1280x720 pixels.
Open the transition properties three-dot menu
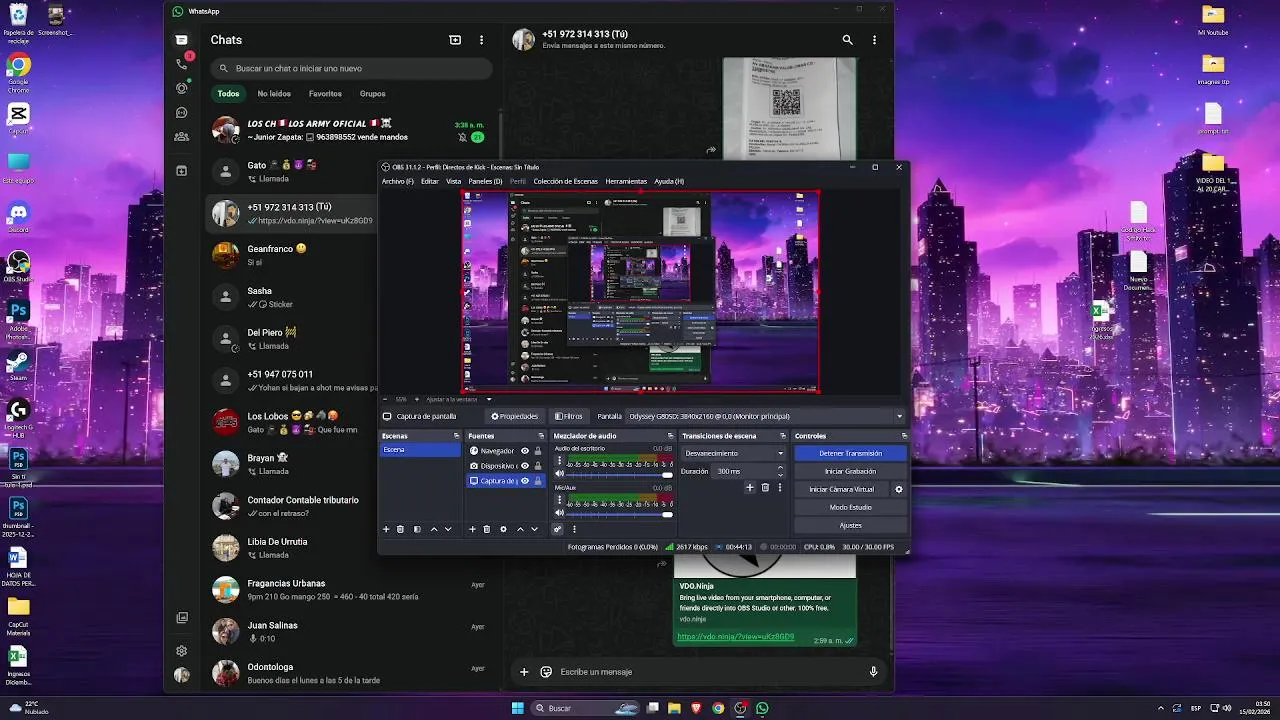click(x=780, y=487)
